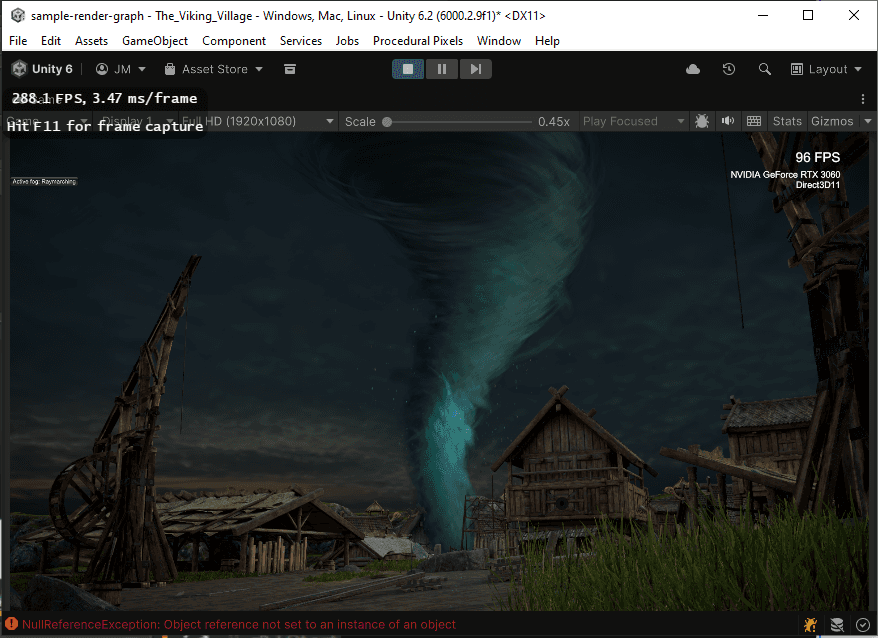Click the Hit F11 for frame capture text
Viewport: 878px width, 638px height.
pos(105,126)
